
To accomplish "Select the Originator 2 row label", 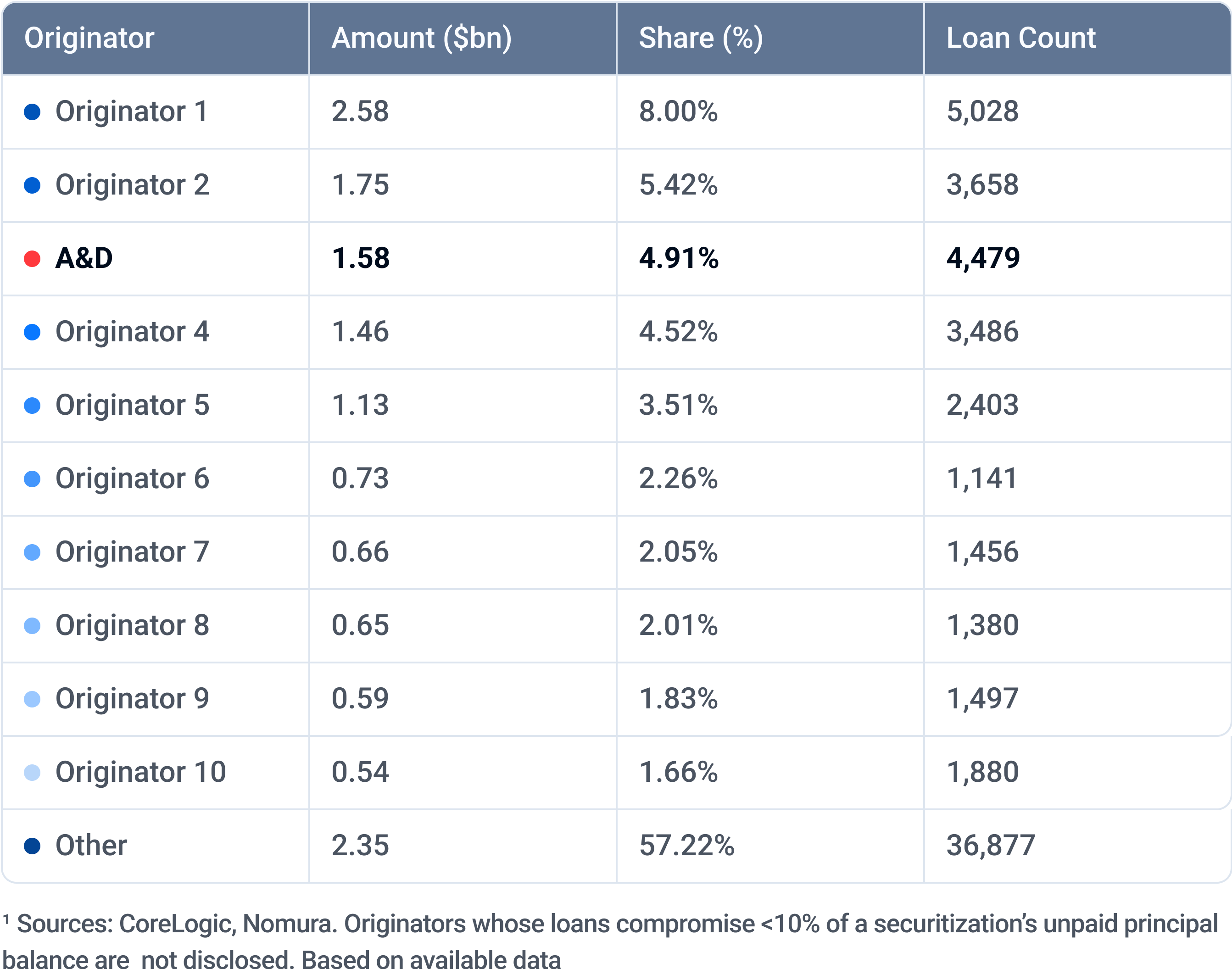I will click(132, 185).
